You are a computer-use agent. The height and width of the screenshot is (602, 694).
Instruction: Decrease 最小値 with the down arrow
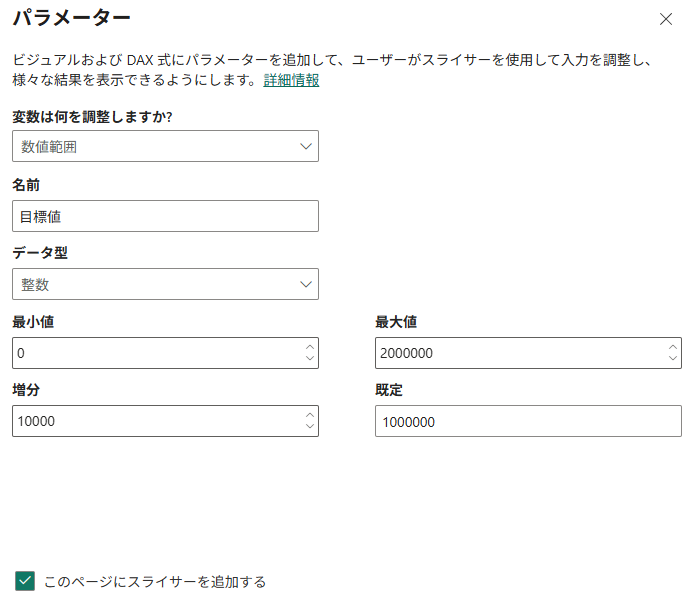click(x=309, y=359)
